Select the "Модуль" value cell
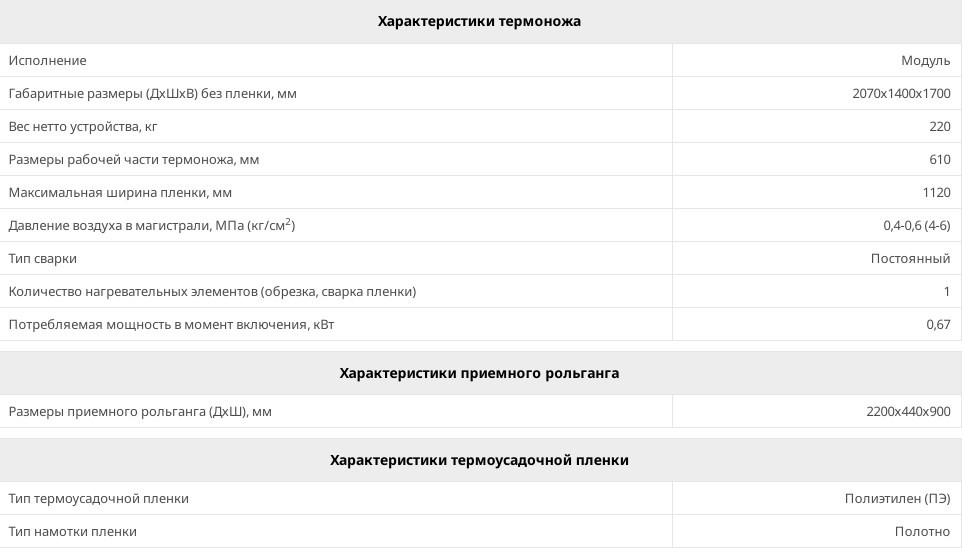Image resolution: width=963 pixels, height=556 pixels. coord(925,61)
